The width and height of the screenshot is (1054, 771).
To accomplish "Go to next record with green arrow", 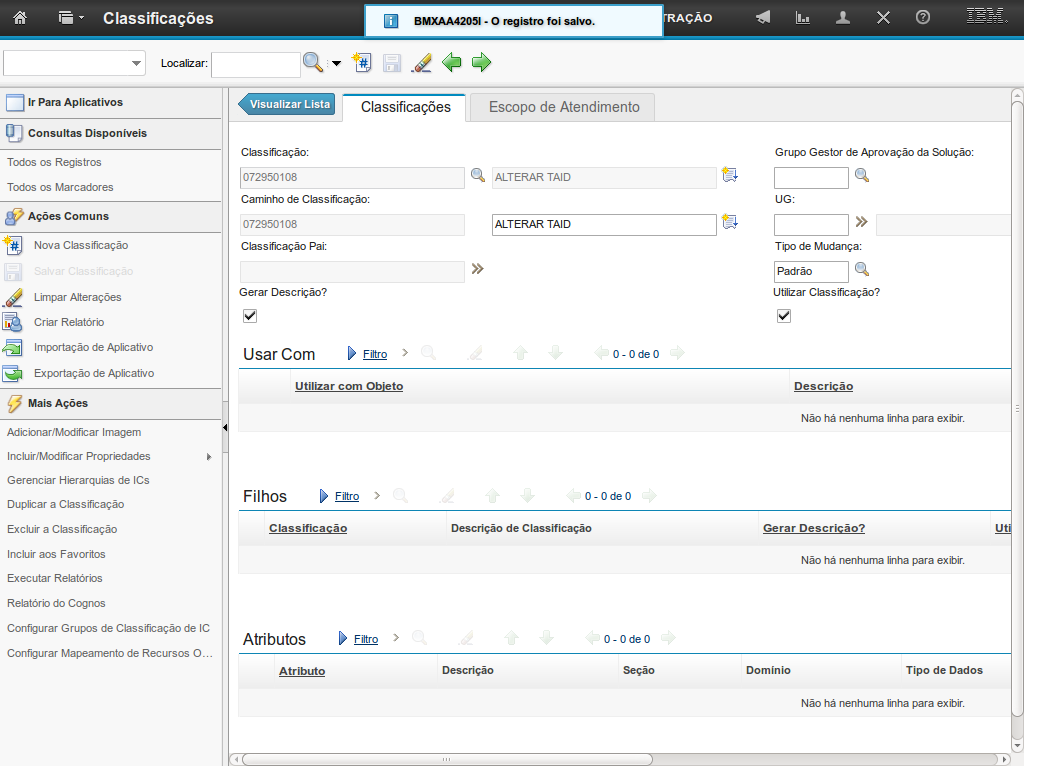I will pyautogui.click(x=481, y=63).
